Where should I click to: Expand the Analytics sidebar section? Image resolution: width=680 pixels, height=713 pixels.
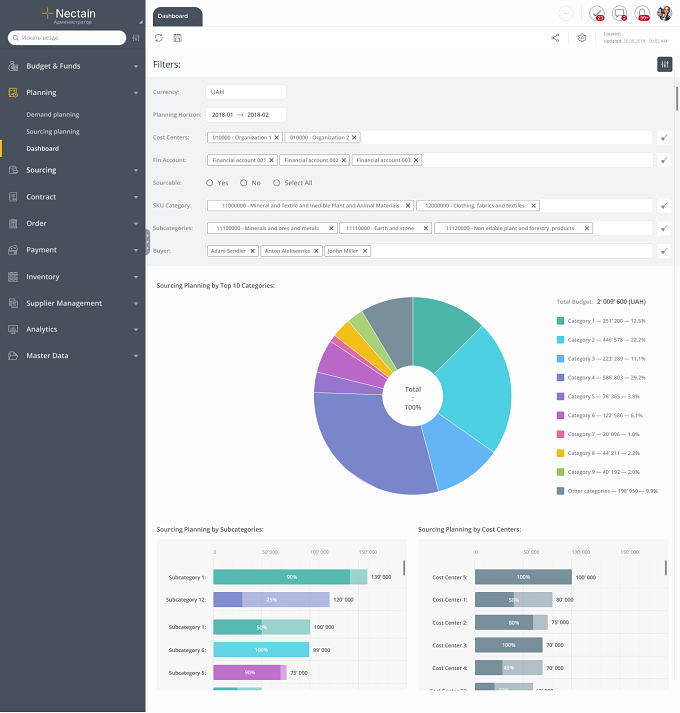[73, 329]
